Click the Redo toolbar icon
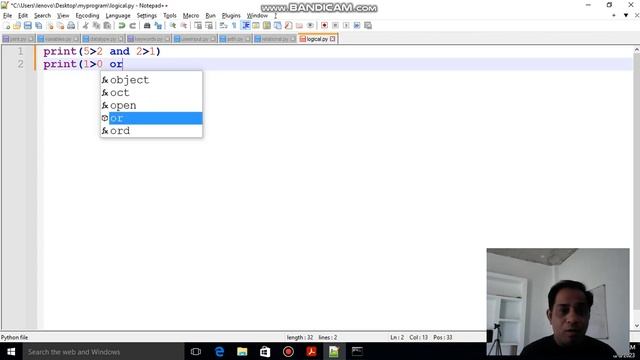This screenshot has width=640, height=360. 133,26
